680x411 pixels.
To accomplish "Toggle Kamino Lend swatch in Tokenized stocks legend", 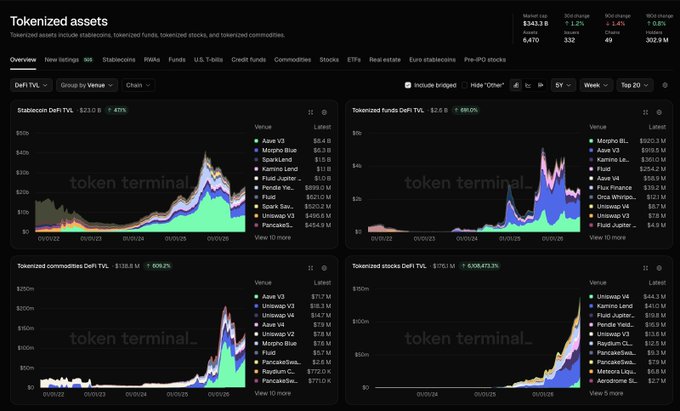I will pos(591,306).
